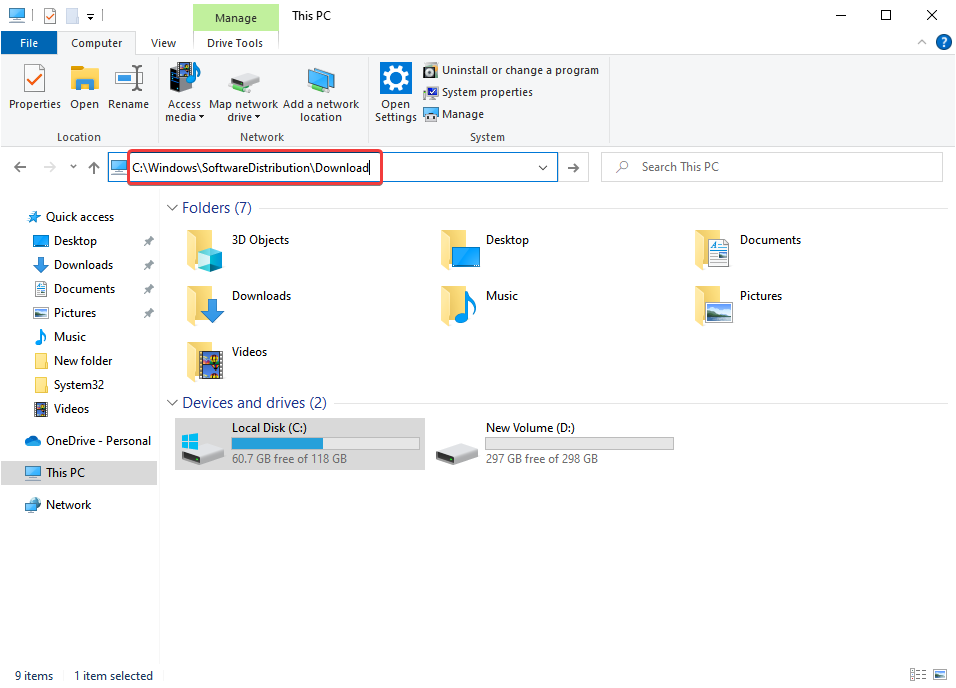
Task: Open Pictures in the navigation pane
Action: point(75,313)
